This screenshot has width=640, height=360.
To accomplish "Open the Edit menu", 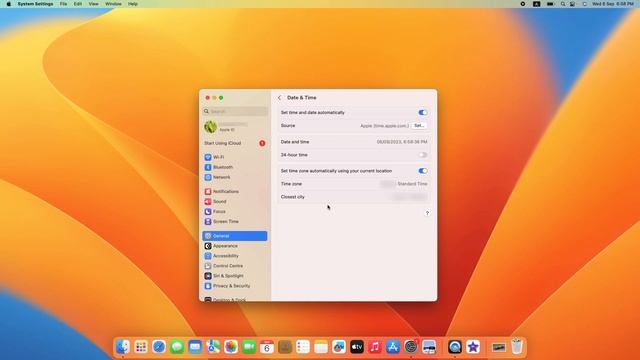I will [78, 4].
